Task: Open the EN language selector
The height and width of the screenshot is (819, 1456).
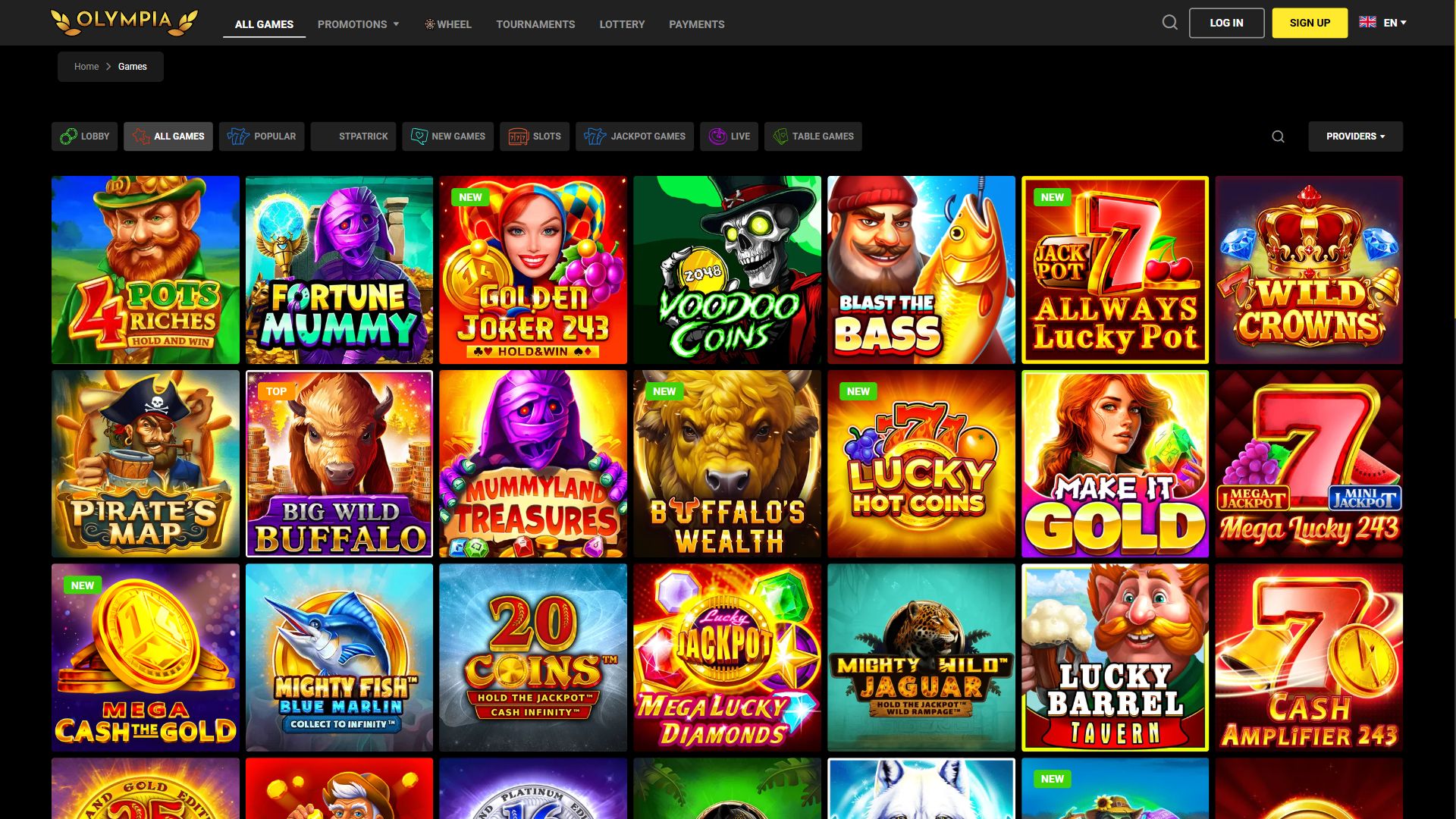Action: pyautogui.click(x=1382, y=23)
